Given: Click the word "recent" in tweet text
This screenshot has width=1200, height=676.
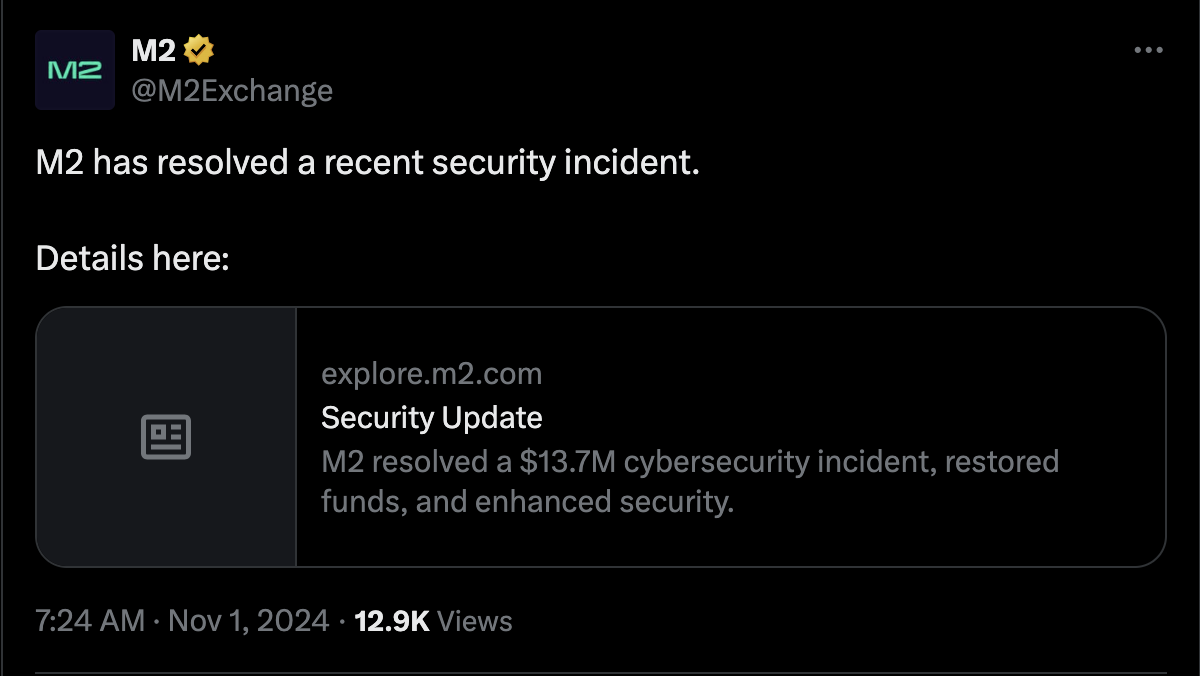Looking at the screenshot, I should pos(373,163).
